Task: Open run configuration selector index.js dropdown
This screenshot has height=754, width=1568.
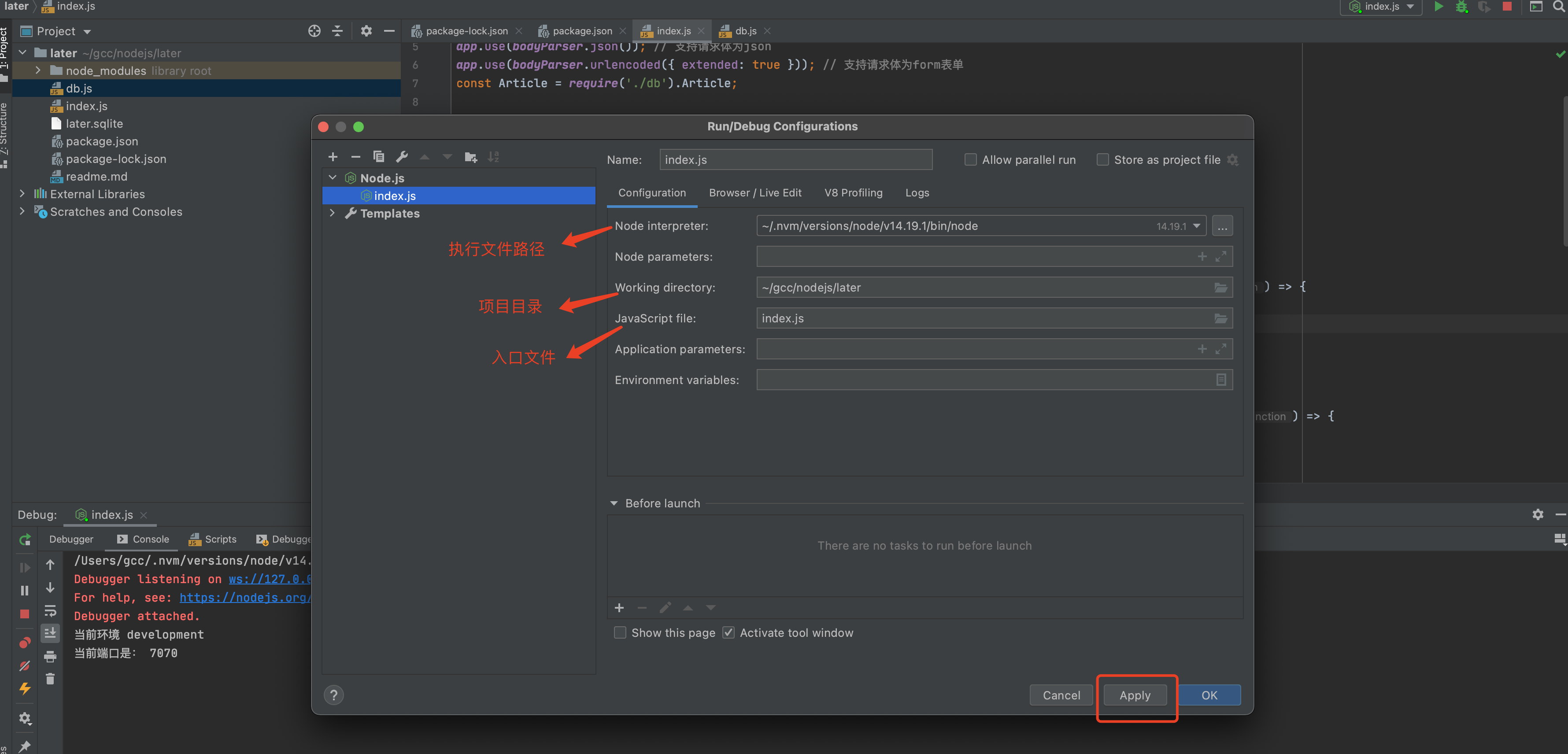Action: 1381,7
